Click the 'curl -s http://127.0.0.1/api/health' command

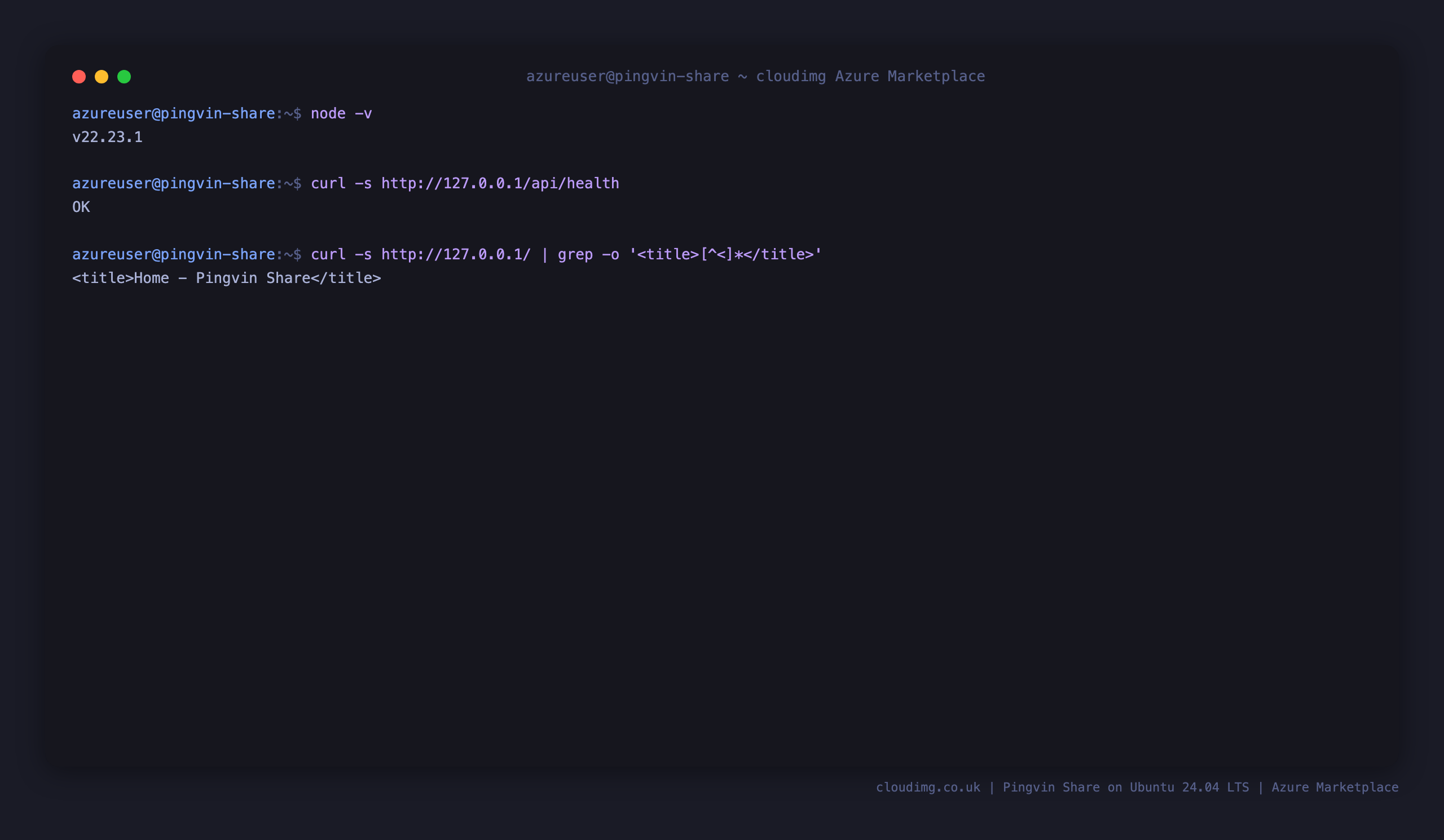pyautogui.click(x=465, y=183)
